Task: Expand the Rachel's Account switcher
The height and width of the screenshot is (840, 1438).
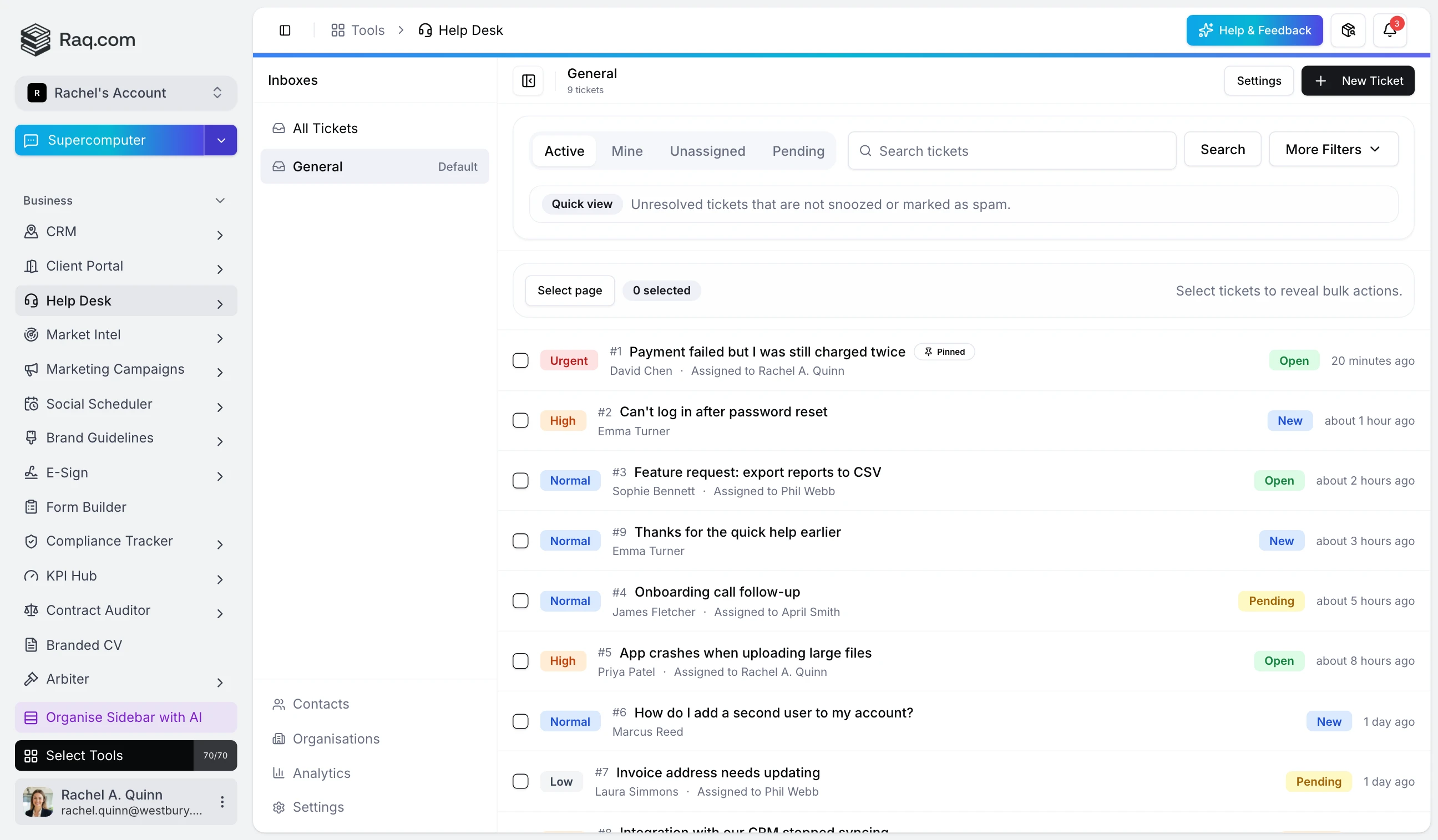Action: [126, 93]
